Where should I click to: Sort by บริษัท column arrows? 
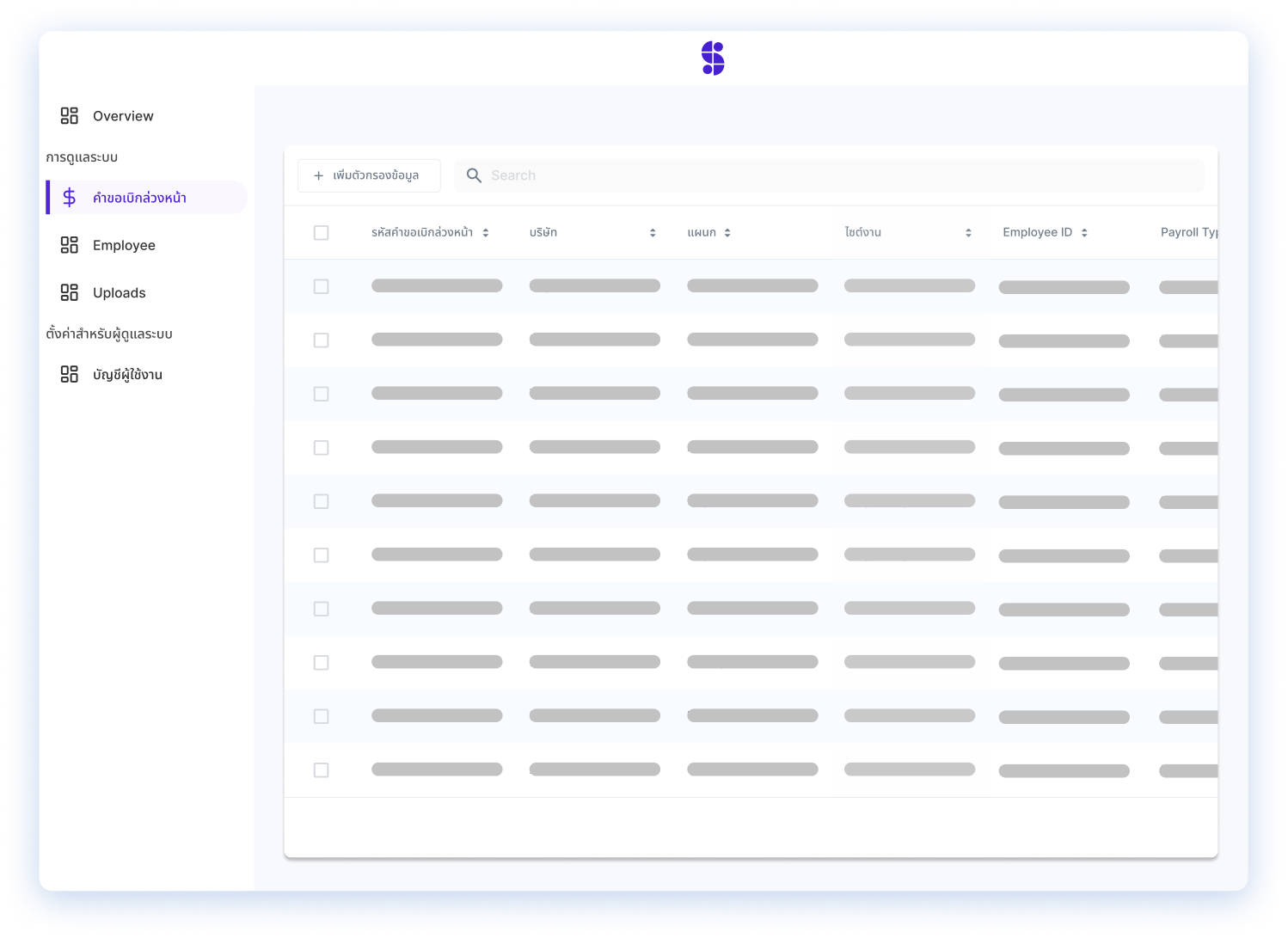point(653,233)
